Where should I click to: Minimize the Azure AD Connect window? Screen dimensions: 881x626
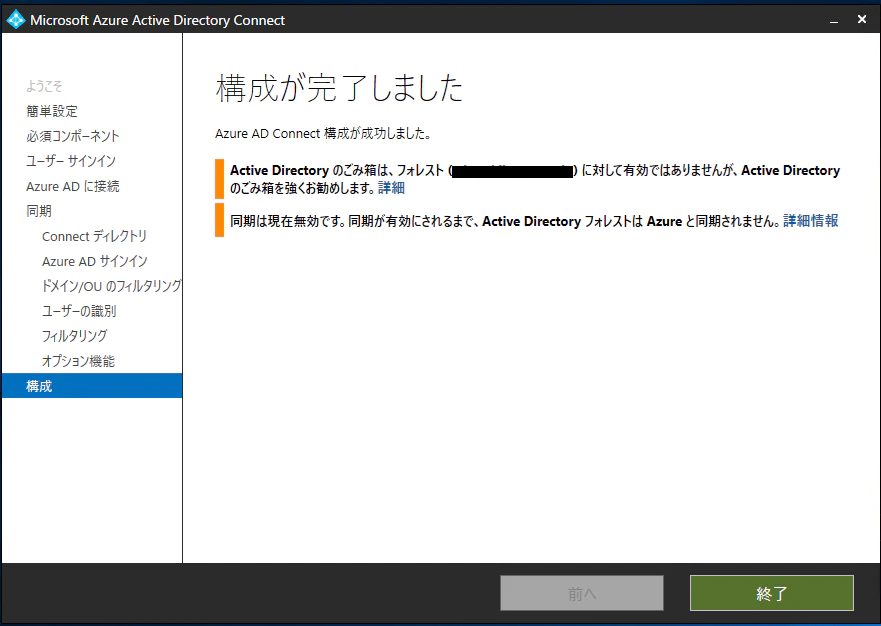click(x=834, y=20)
